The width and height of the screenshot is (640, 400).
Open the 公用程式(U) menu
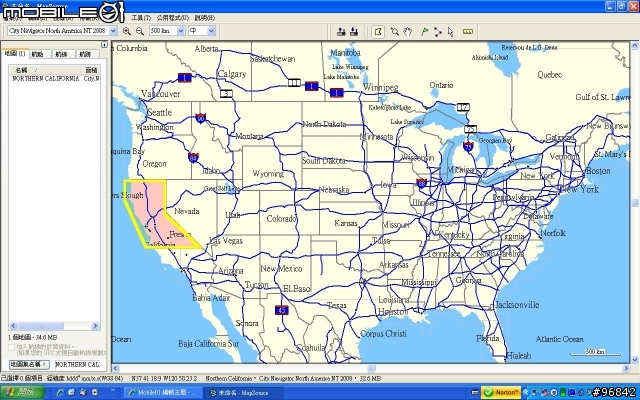(173, 18)
